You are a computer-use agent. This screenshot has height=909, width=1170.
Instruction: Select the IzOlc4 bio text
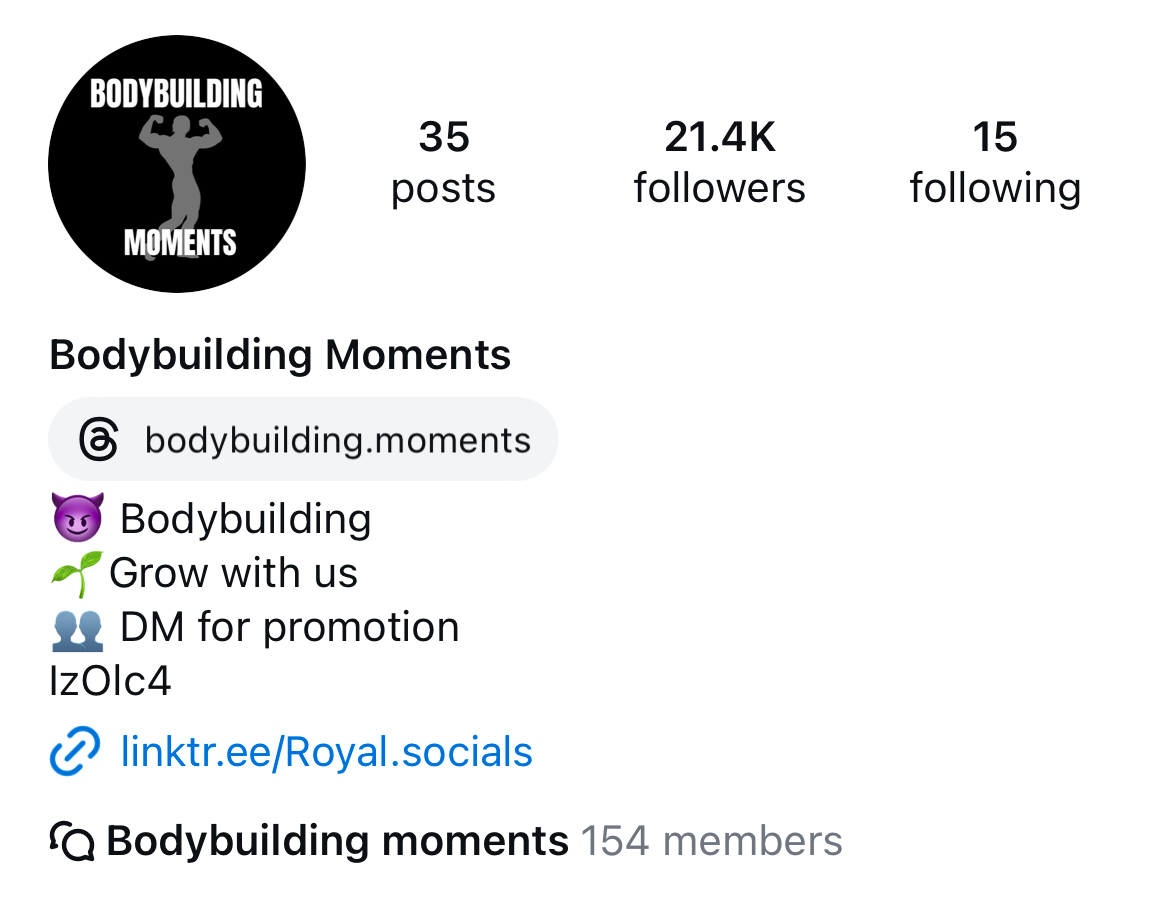(x=110, y=681)
